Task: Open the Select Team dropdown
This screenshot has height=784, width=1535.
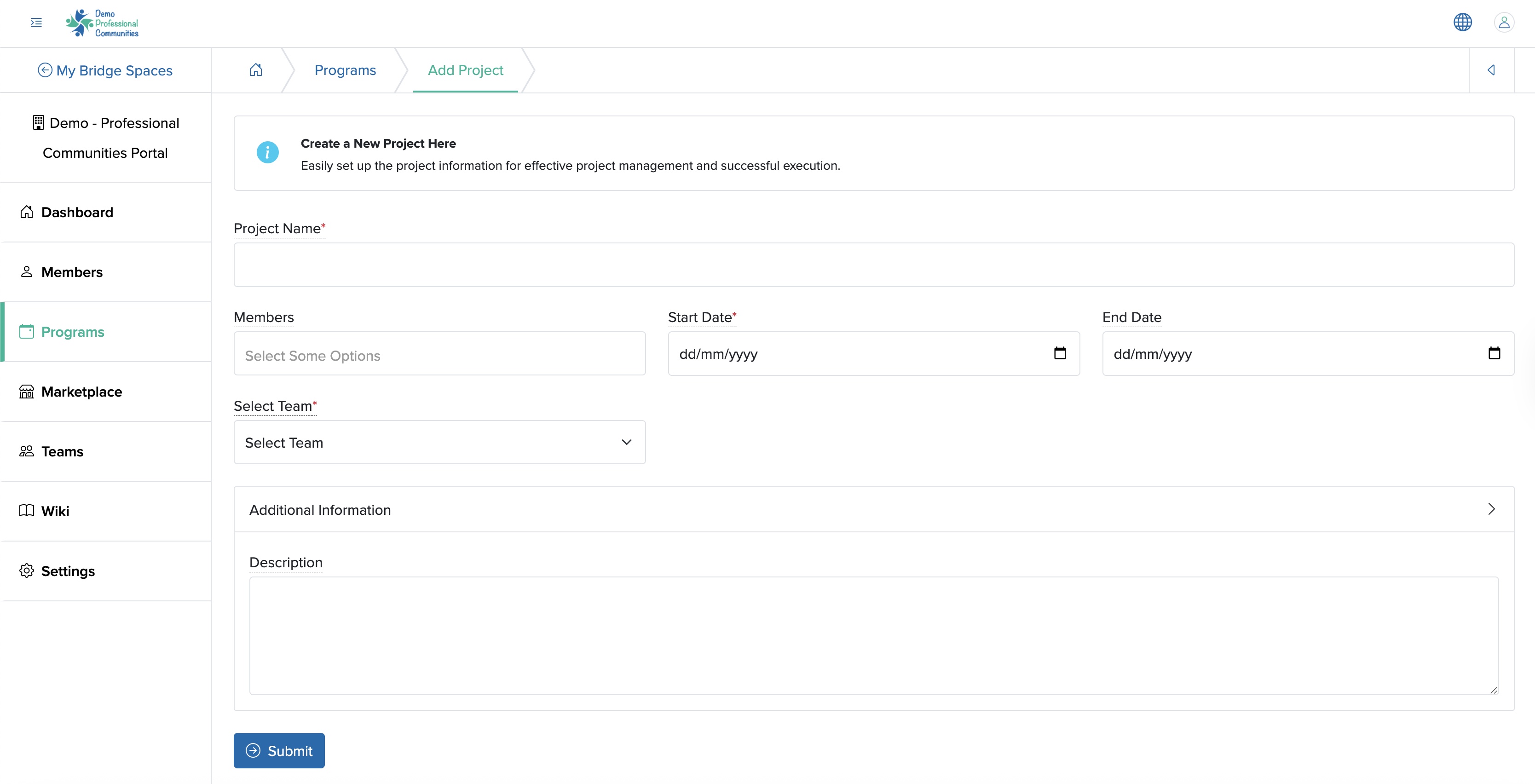Action: tap(440, 442)
